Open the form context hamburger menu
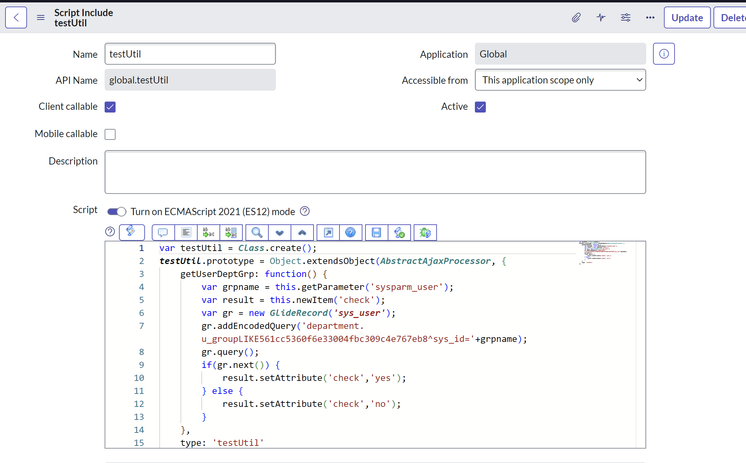 (x=41, y=18)
